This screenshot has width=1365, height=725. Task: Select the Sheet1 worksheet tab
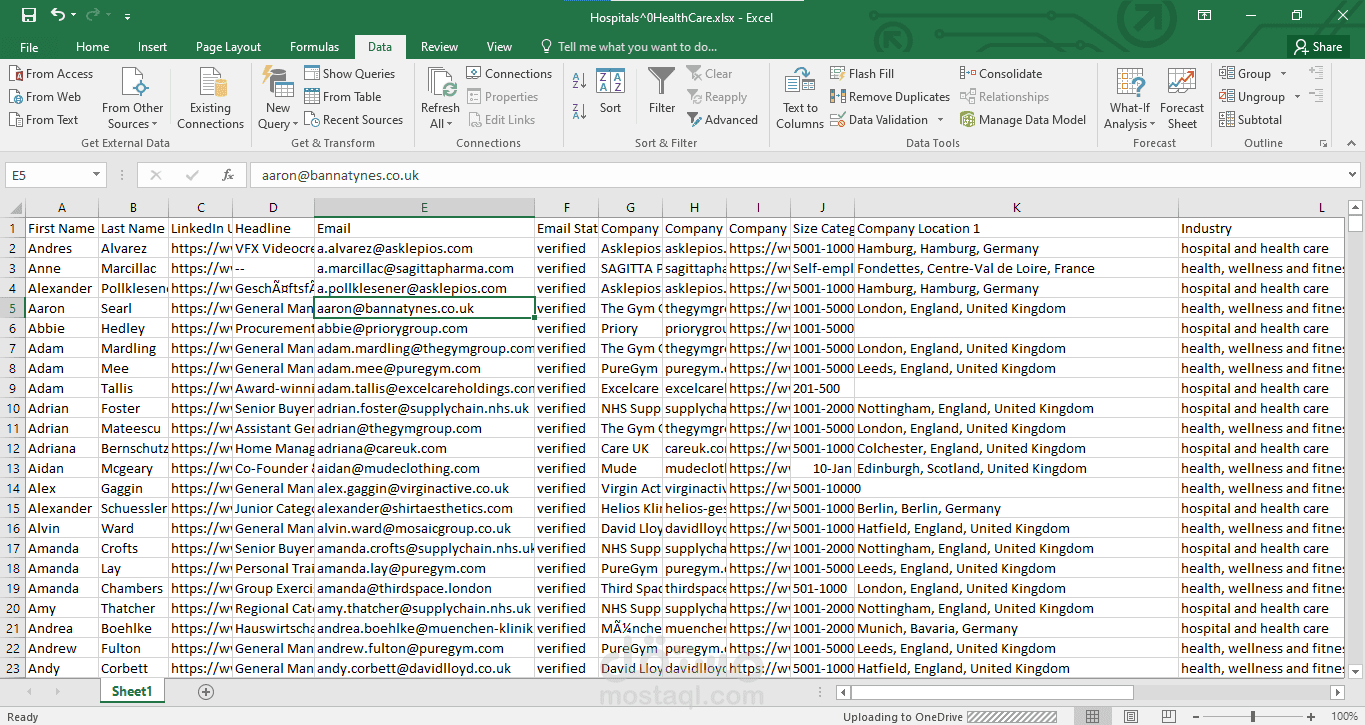tap(132, 692)
